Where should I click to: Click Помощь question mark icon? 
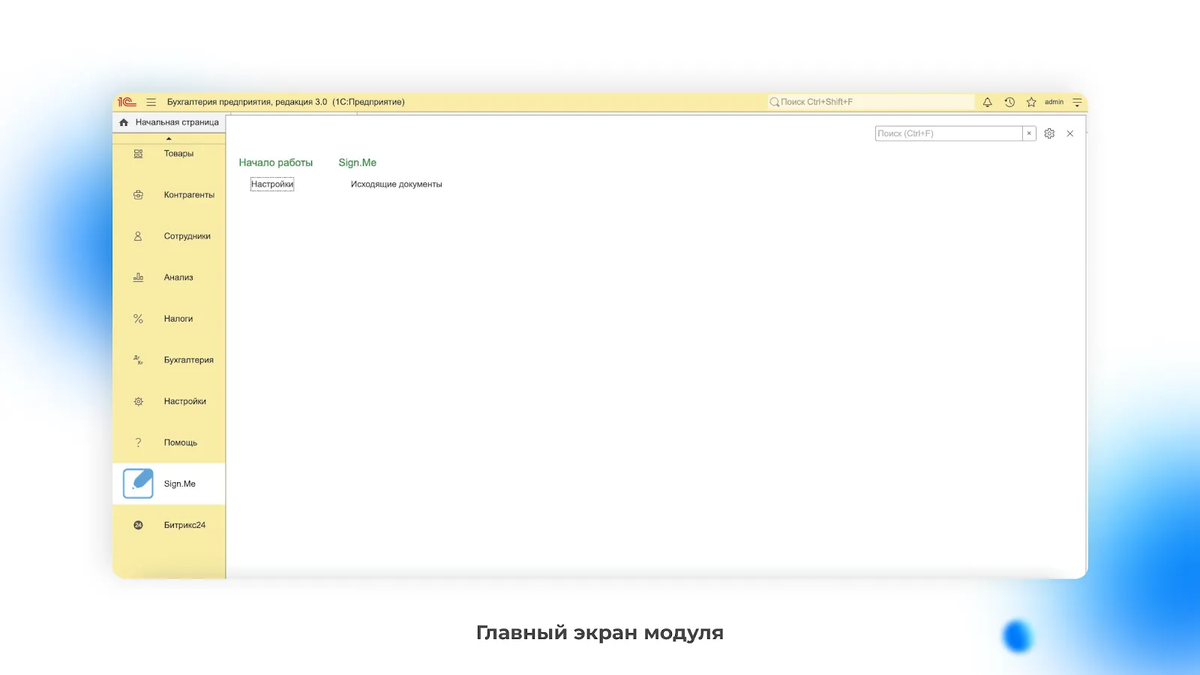tap(138, 442)
